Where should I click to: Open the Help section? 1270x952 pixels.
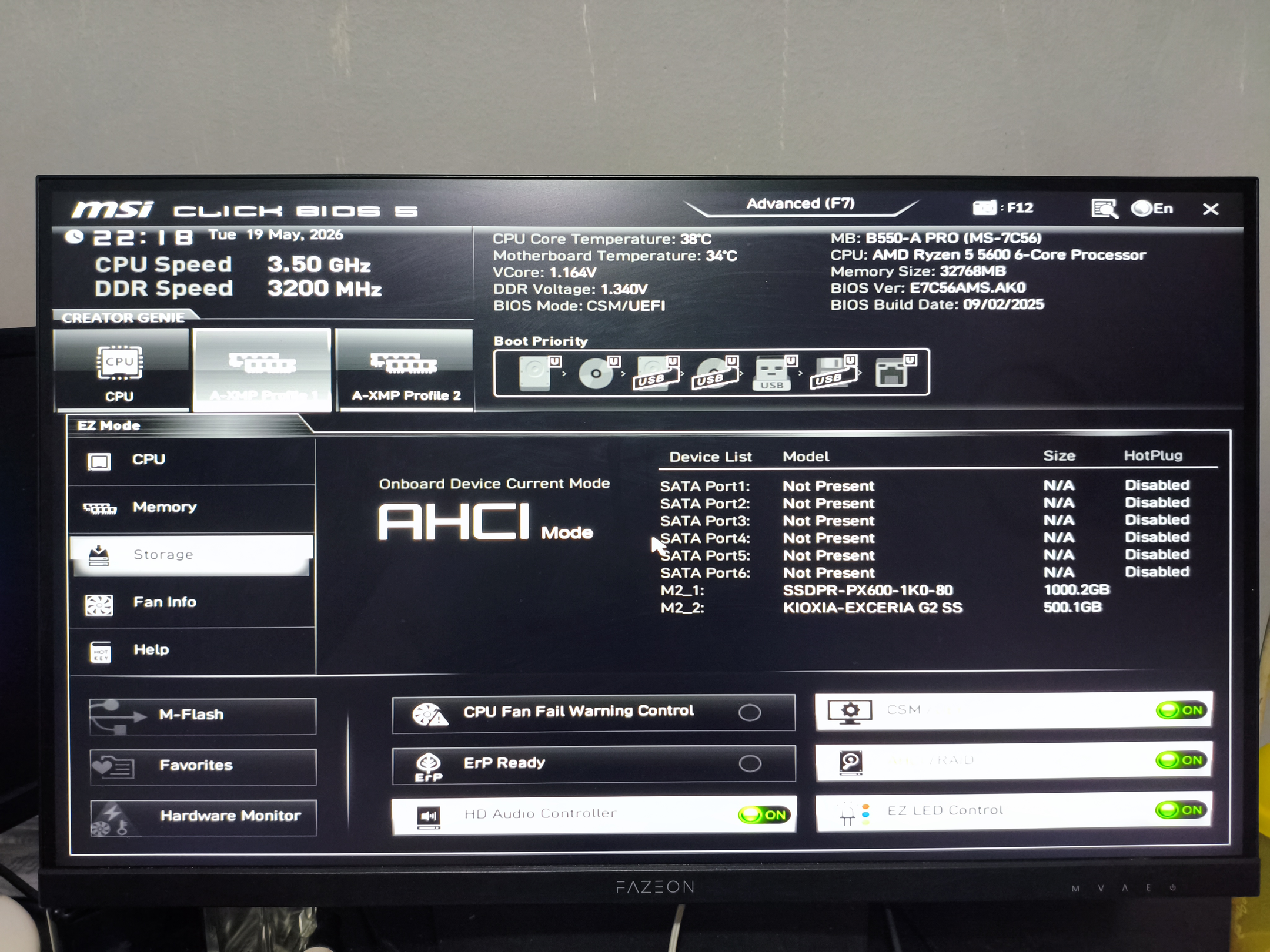(192, 651)
